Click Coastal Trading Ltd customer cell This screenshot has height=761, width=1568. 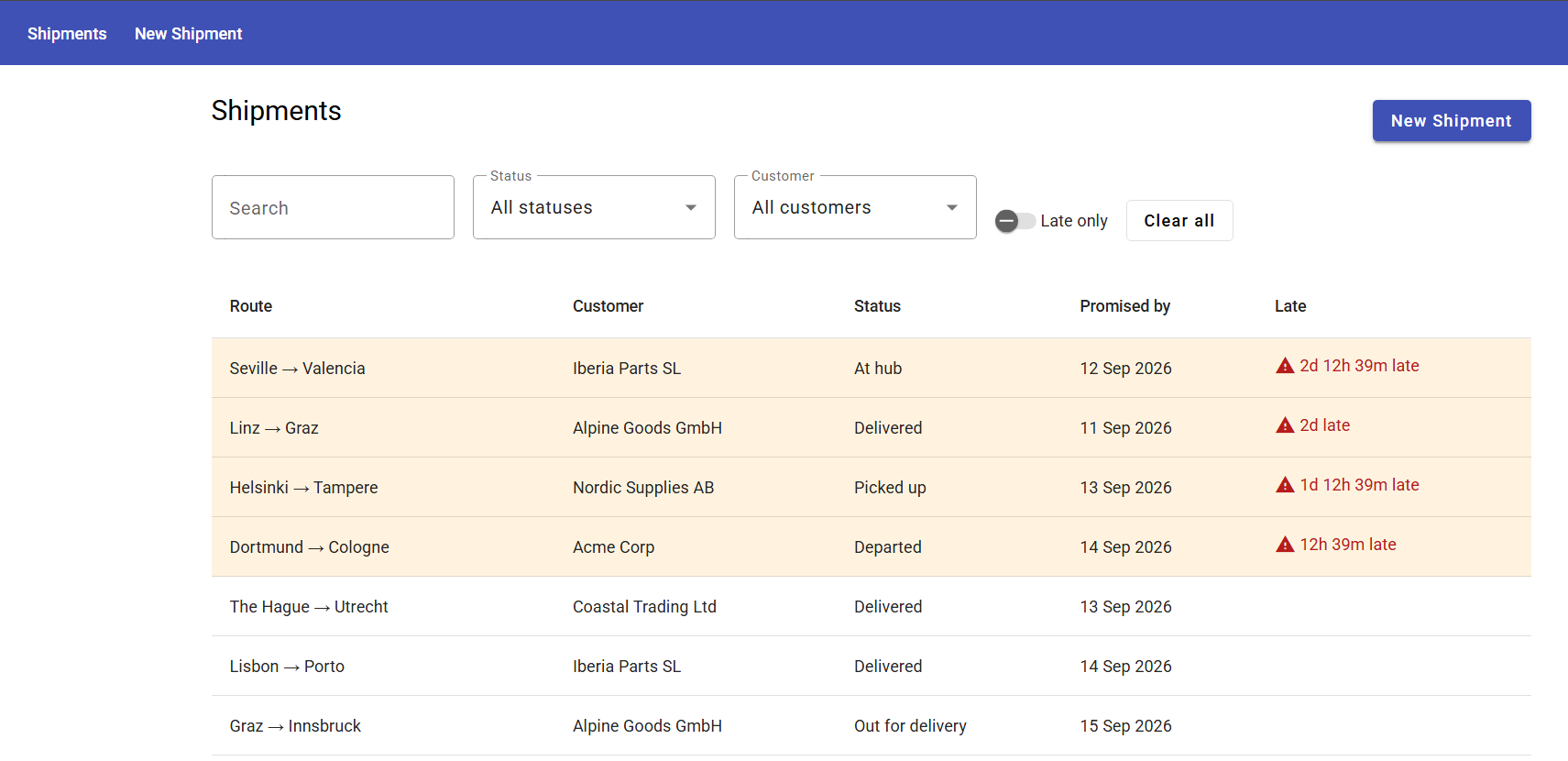[645, 607]
